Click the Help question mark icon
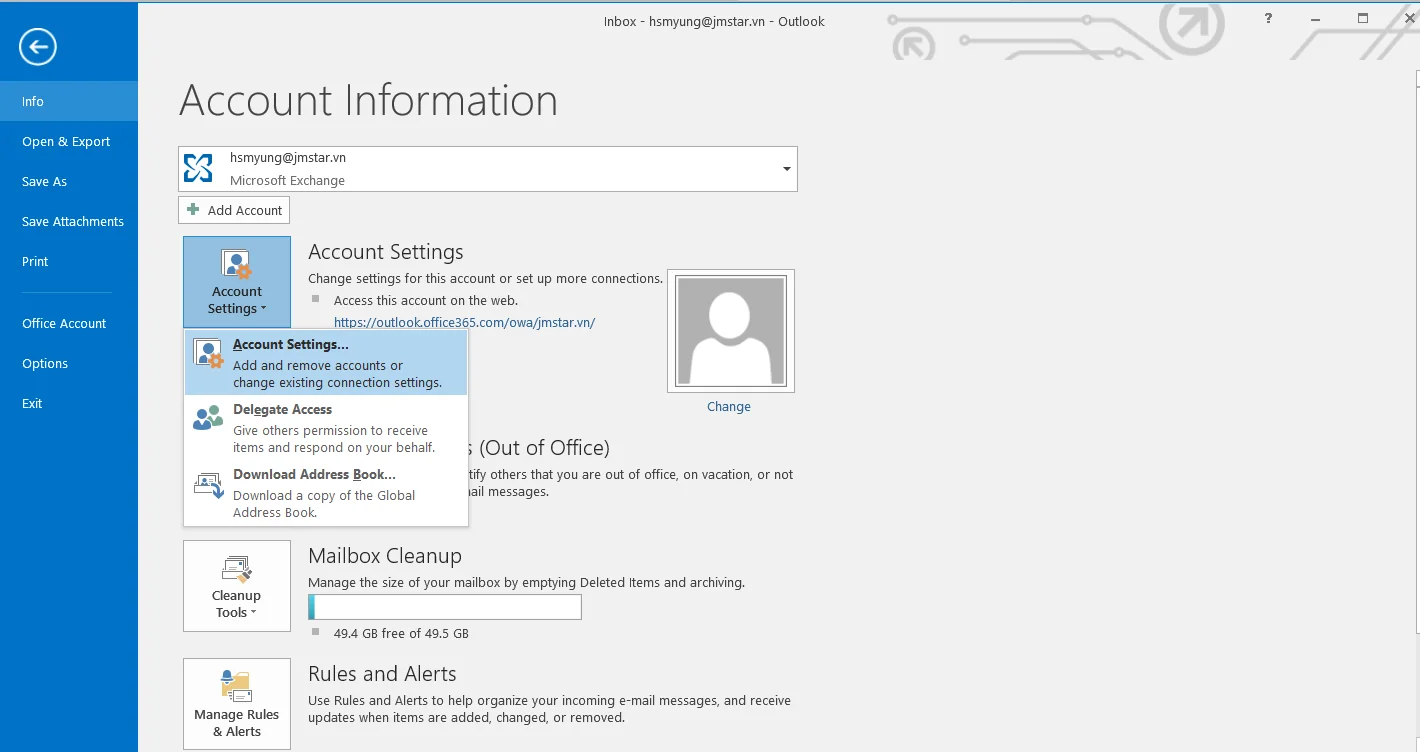The width and height of the screenshot is (1420, 752). 1268,19
